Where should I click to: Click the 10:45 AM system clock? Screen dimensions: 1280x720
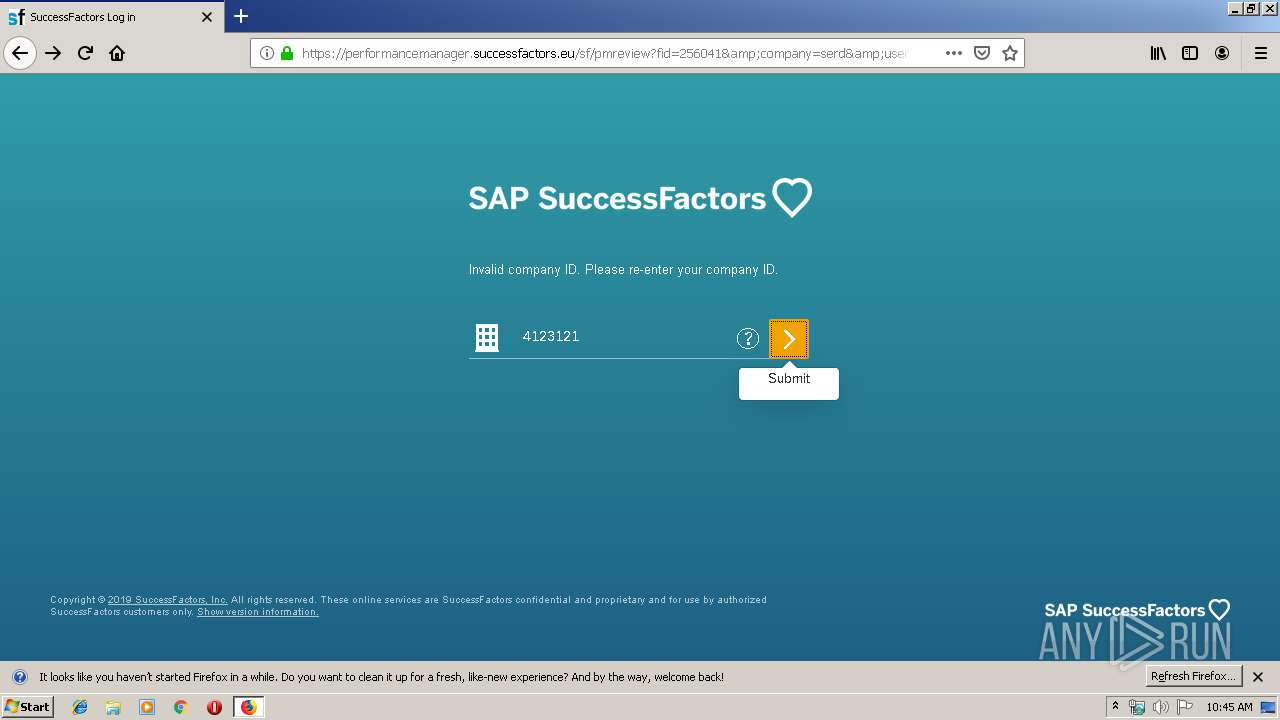tap(1229, 707)
